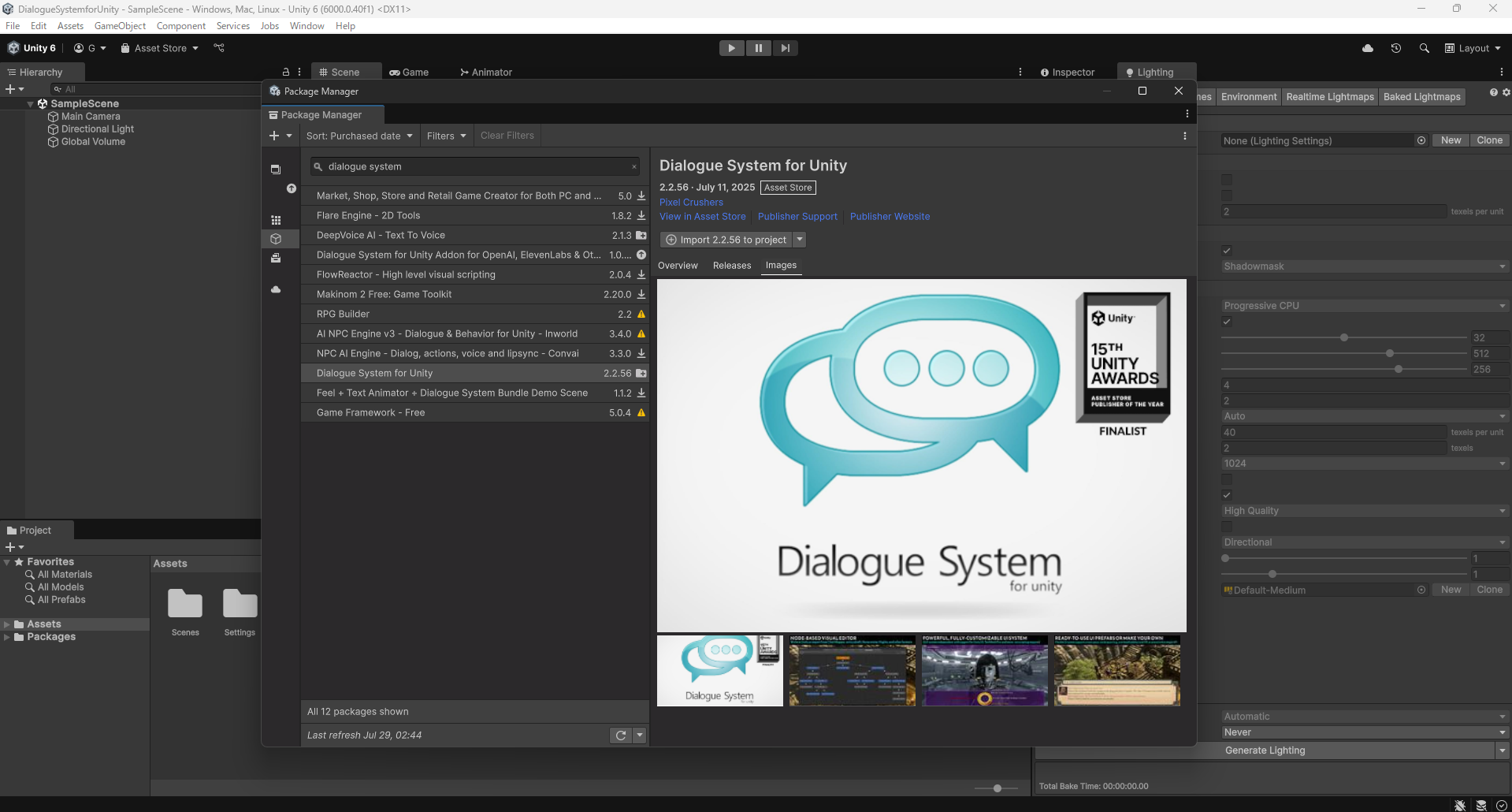Open import version dropdown arrow
Screen dimensions: 1512x812
click(800, 240)
